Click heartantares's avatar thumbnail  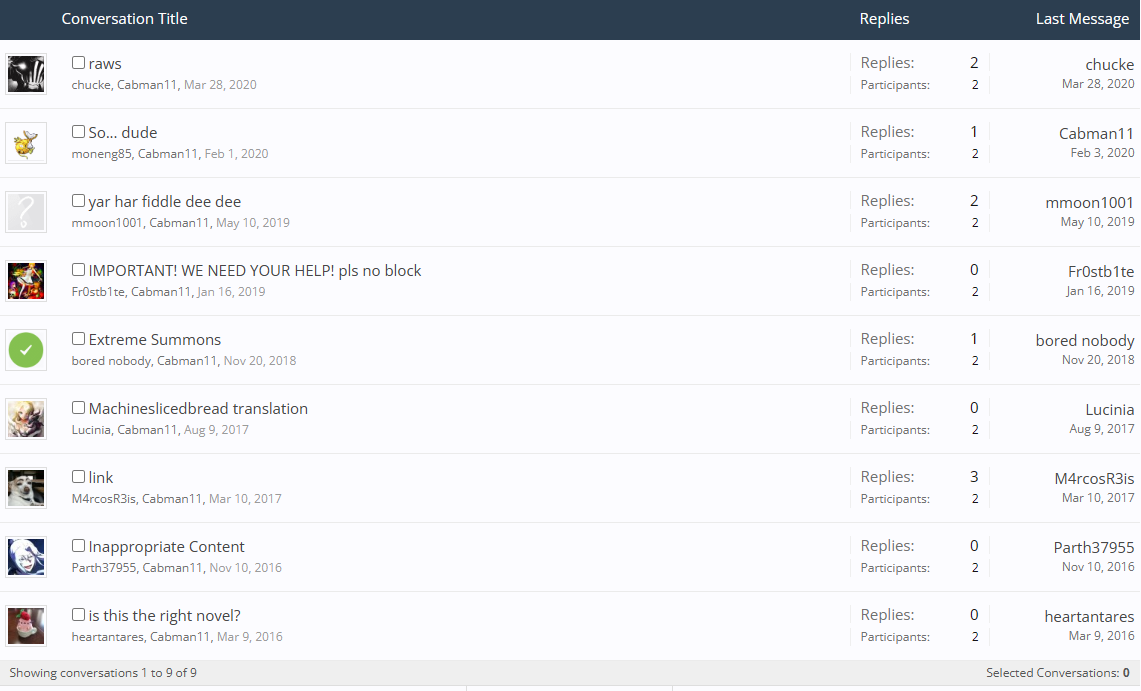[x=26, y=626]
